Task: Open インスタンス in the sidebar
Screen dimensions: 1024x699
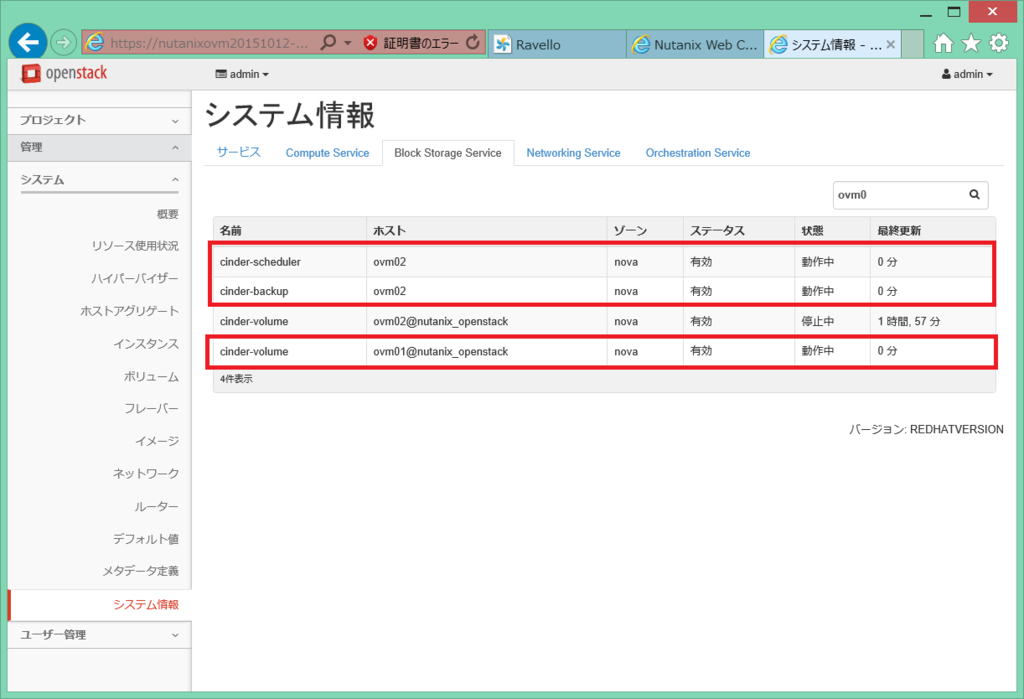Action: click(x=146, y=344)
